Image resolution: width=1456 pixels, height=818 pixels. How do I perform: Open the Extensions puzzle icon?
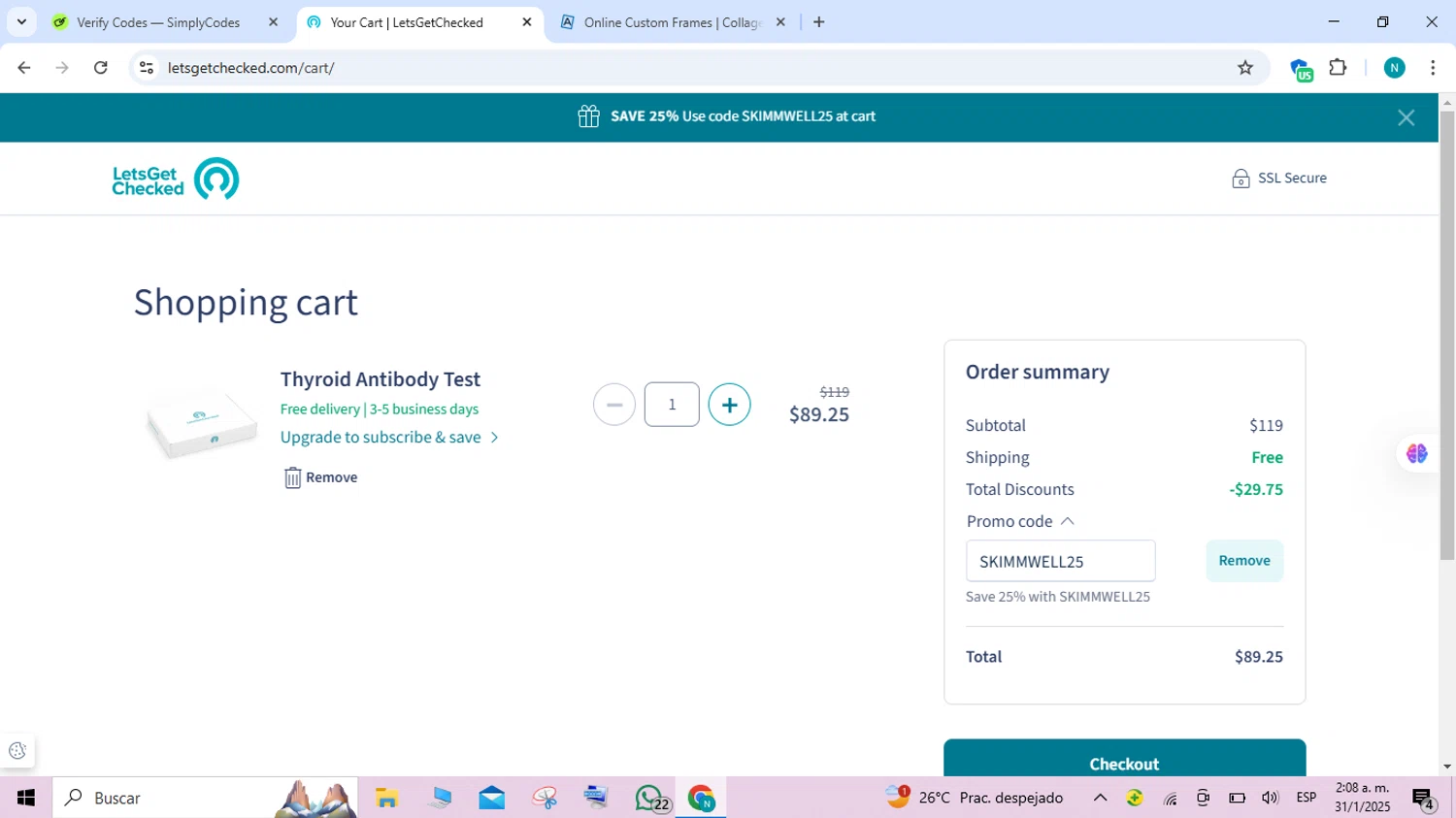click(1339, 68)
